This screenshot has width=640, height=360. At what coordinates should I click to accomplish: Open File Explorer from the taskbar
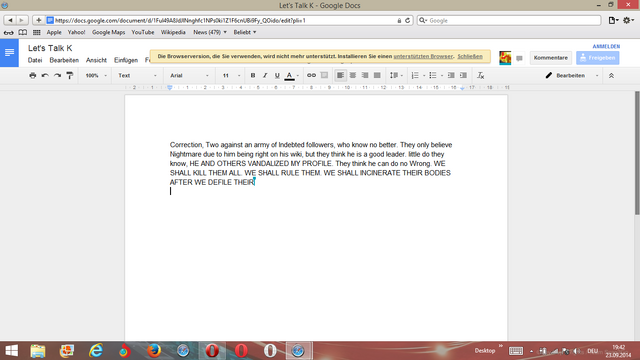point(38,351)
